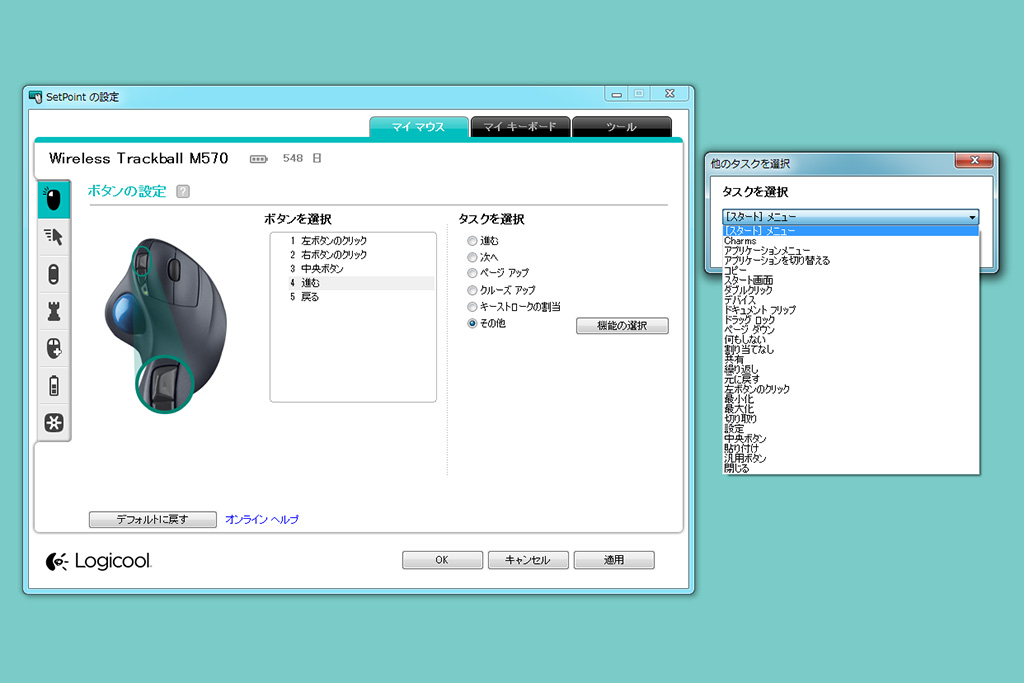Choose アプリケーションを切り替える from the list
1024x683 pixels.
(851, 261)
